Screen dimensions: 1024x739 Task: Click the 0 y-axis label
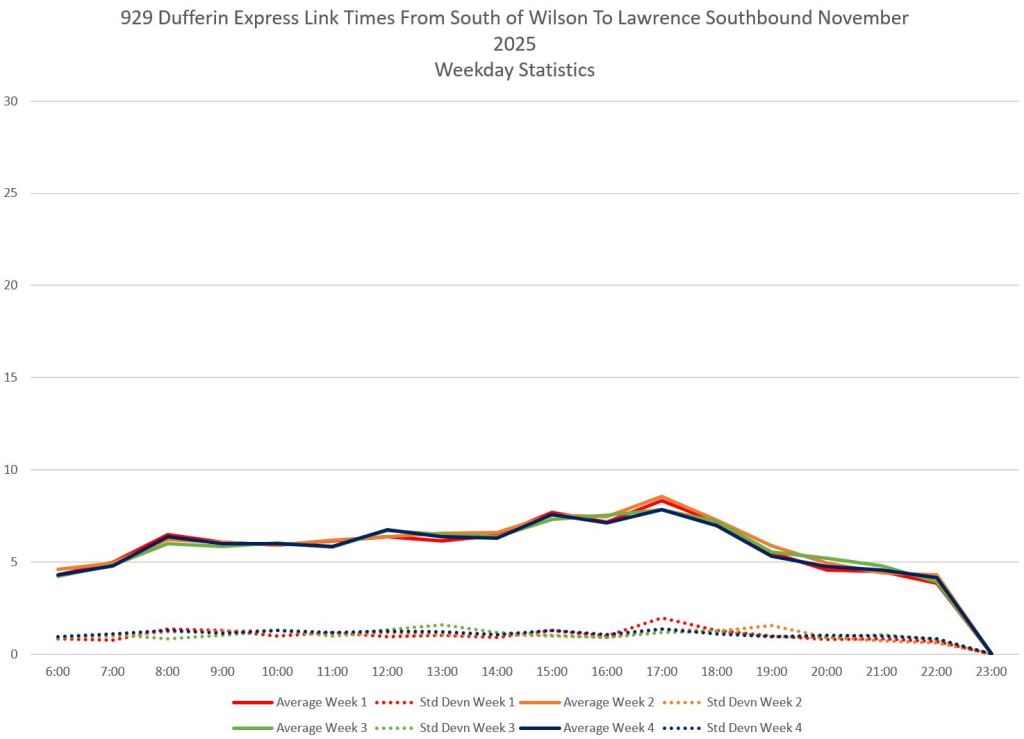pyautogui.click(x=15, y=654)
